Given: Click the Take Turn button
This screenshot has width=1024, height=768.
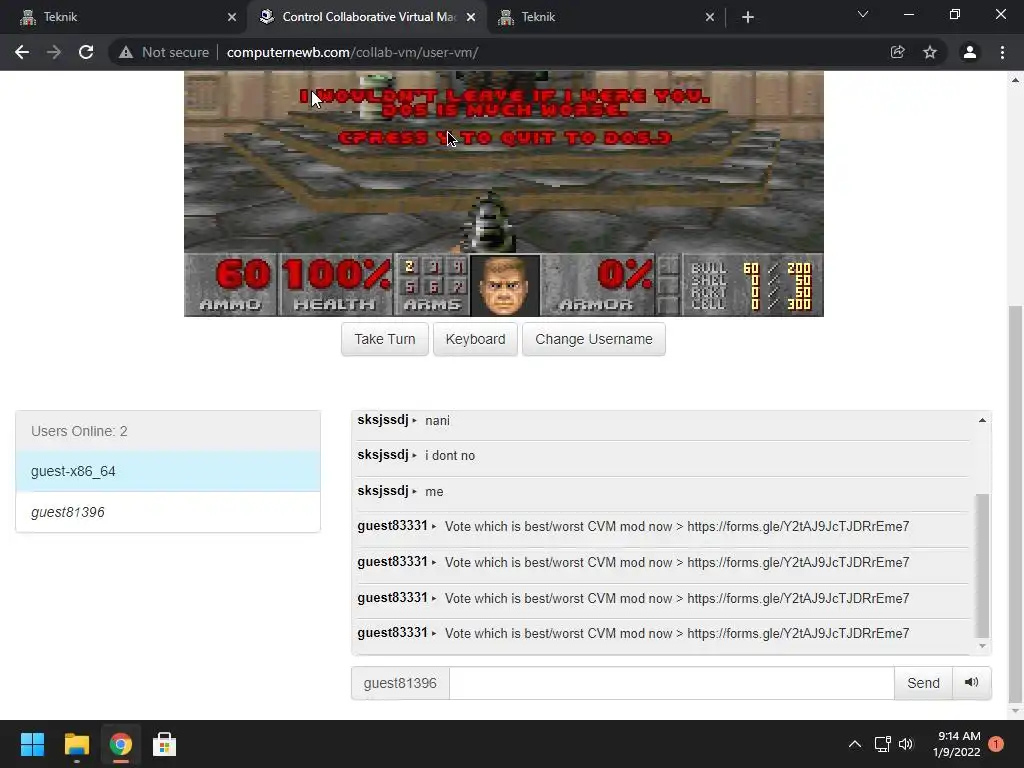Looking at the screenshot, I should click(385, 339).
